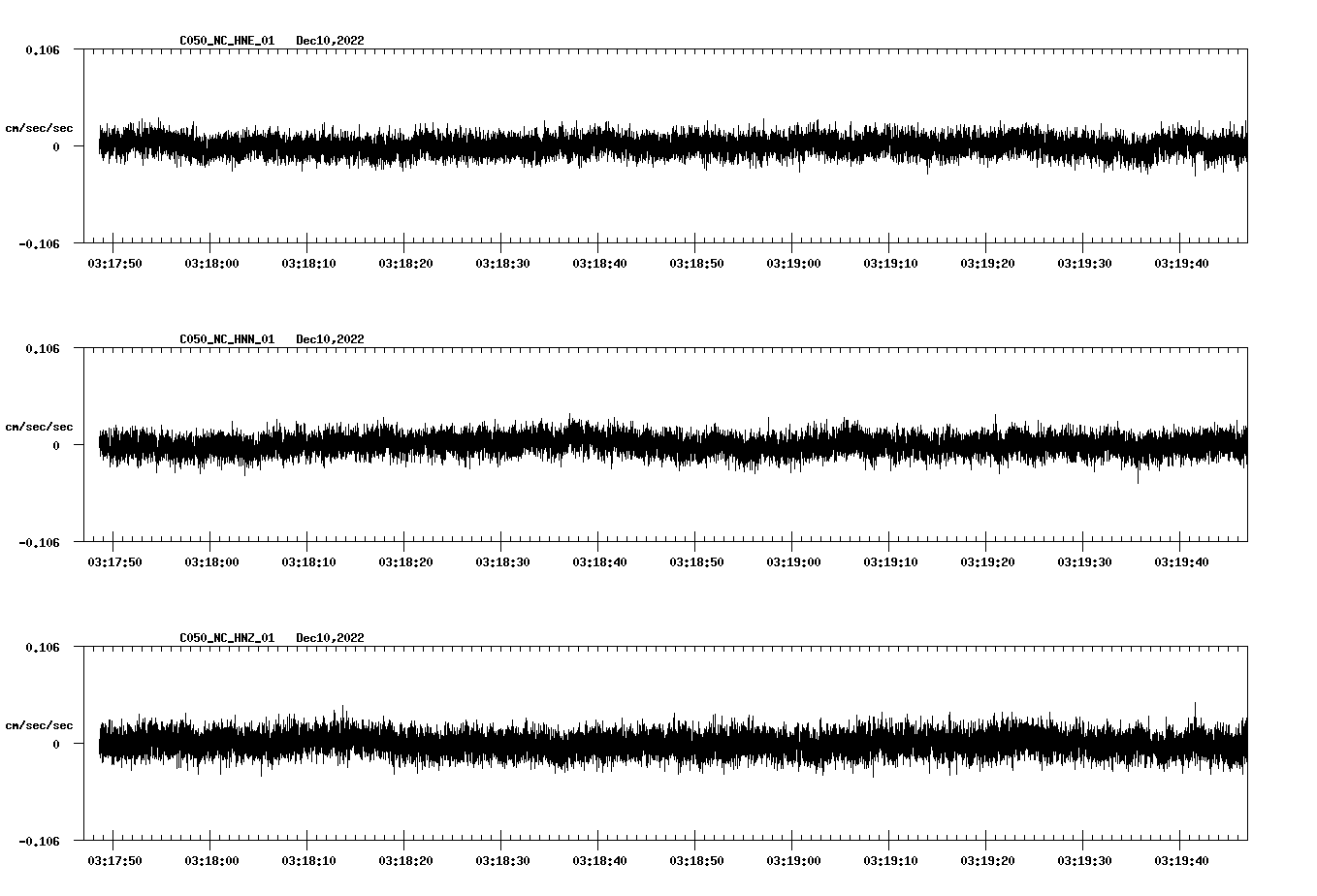Click the Dec10,2022 date on the HNZ plot
The width and height of the screenshot is (1317, 896).
click(x=331, y=638)
